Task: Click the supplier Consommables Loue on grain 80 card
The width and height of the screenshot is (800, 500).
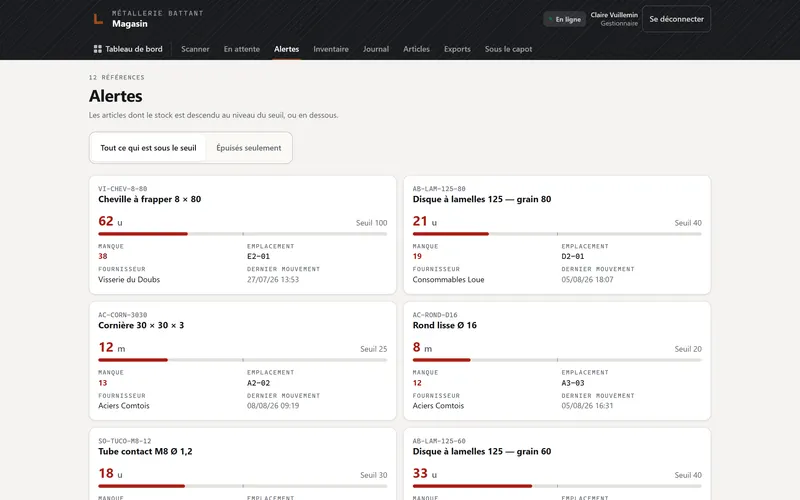Action: pos(448,280)
